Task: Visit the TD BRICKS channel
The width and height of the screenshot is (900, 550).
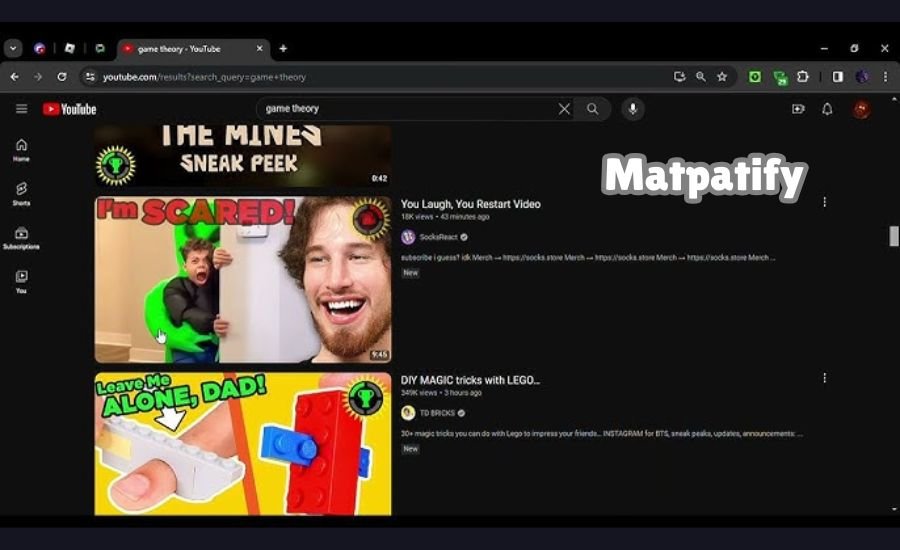Action: pyautogui.click(x=437, y=413)
